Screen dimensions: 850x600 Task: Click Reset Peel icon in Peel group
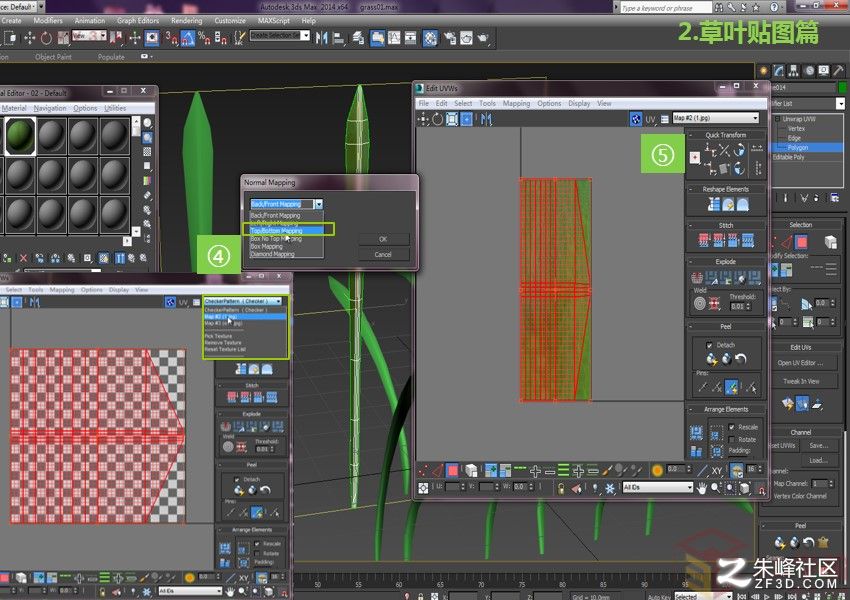[741, 359]
